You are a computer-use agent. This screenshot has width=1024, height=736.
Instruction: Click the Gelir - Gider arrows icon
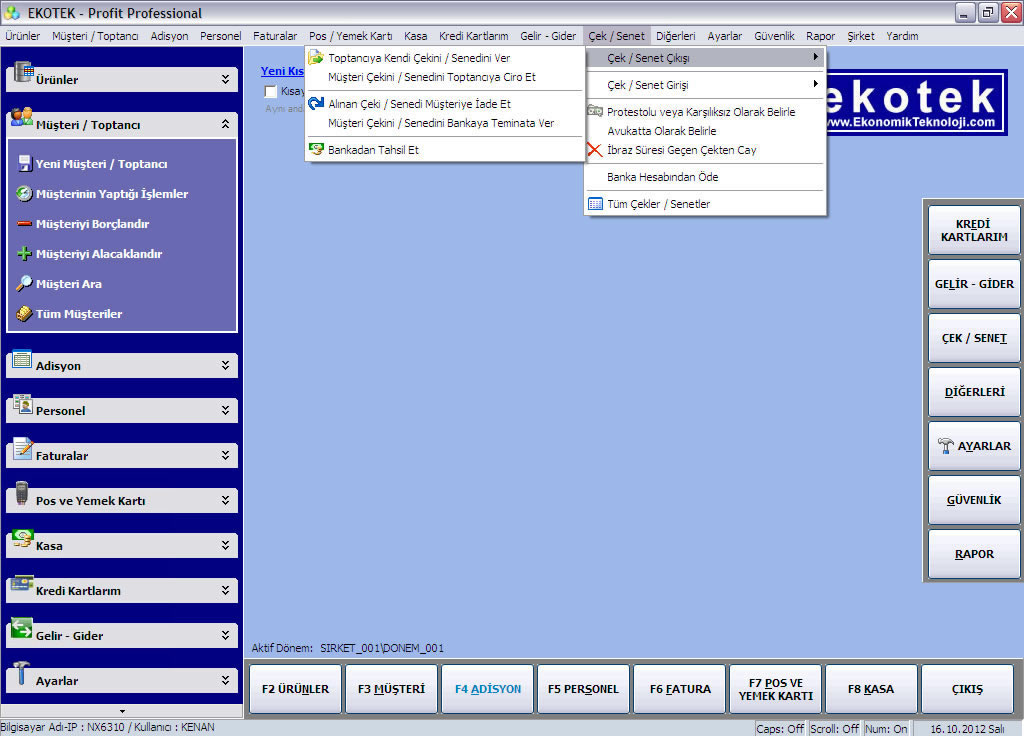point(22,628)
